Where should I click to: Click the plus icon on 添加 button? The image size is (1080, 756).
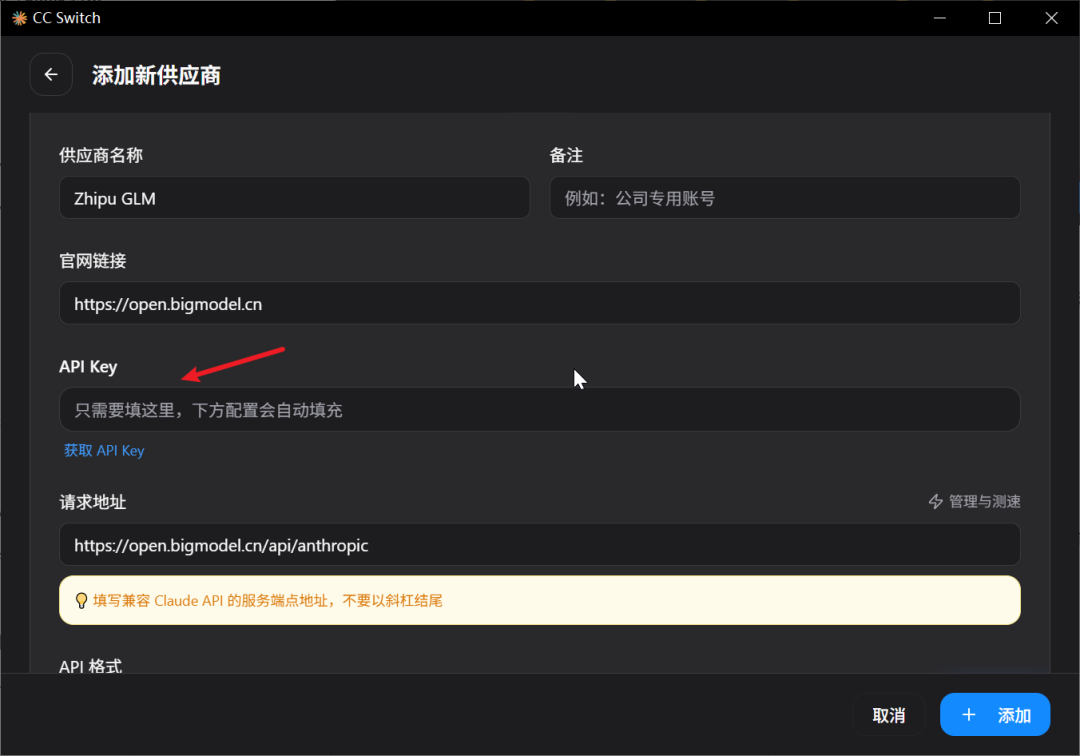pos(968,715)
